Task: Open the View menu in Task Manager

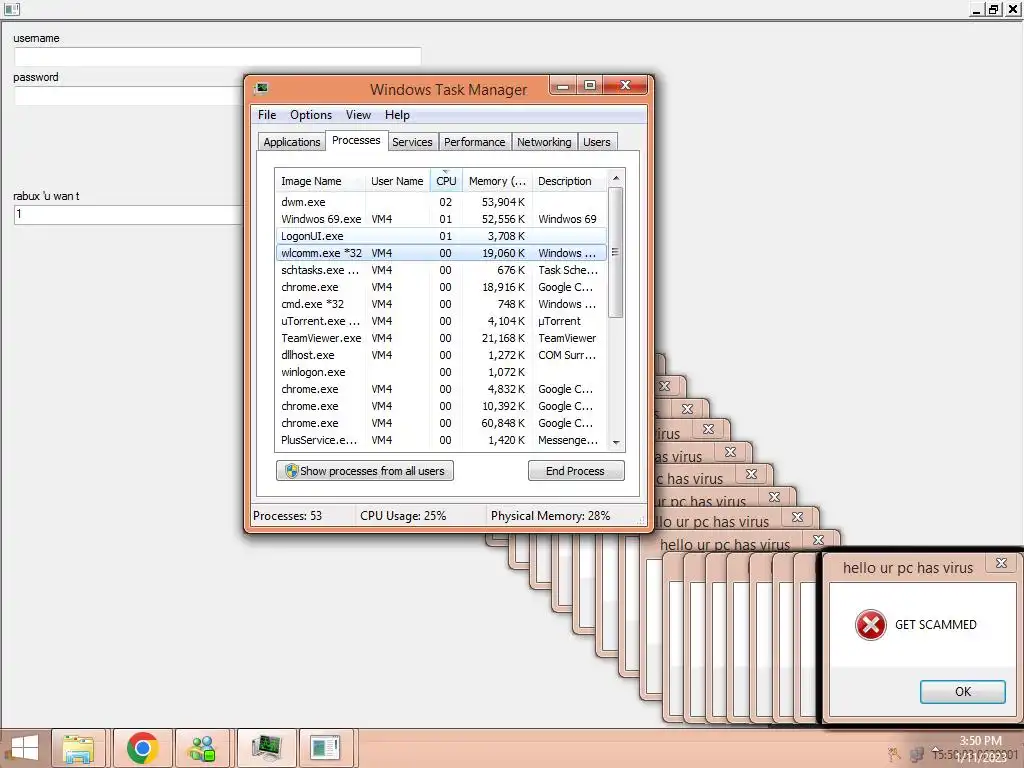Action: coord(358,115)
